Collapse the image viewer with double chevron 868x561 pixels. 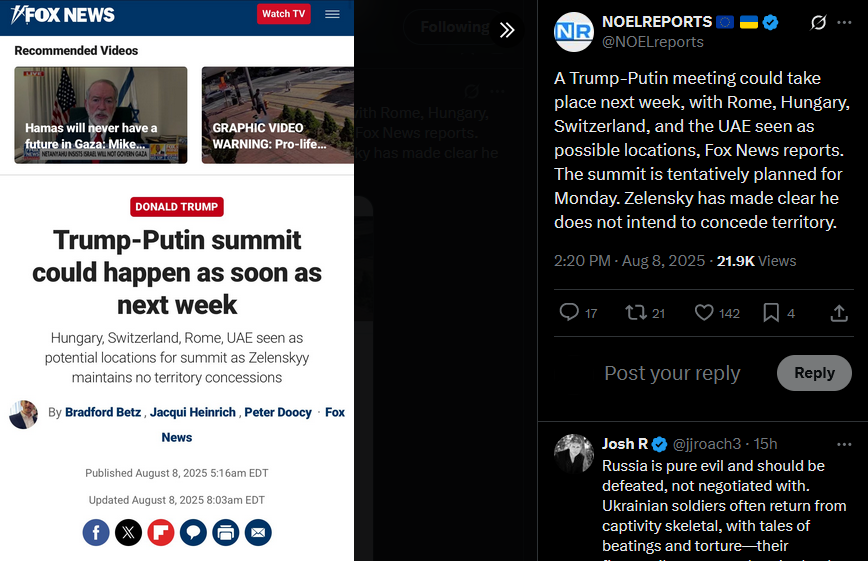[507, 30]
